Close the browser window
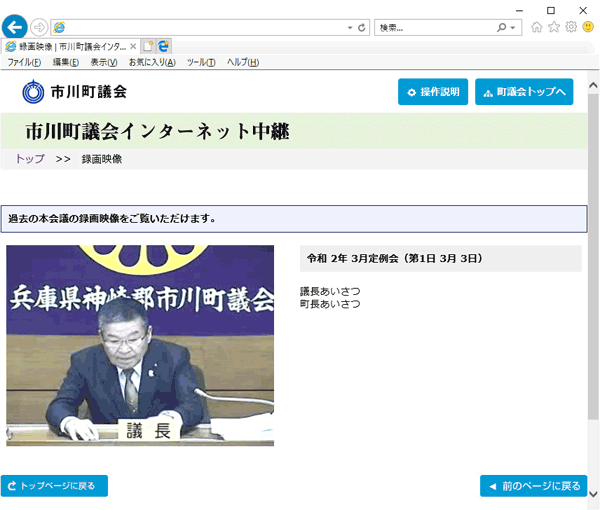600x510 pixels. click(583, 10)
